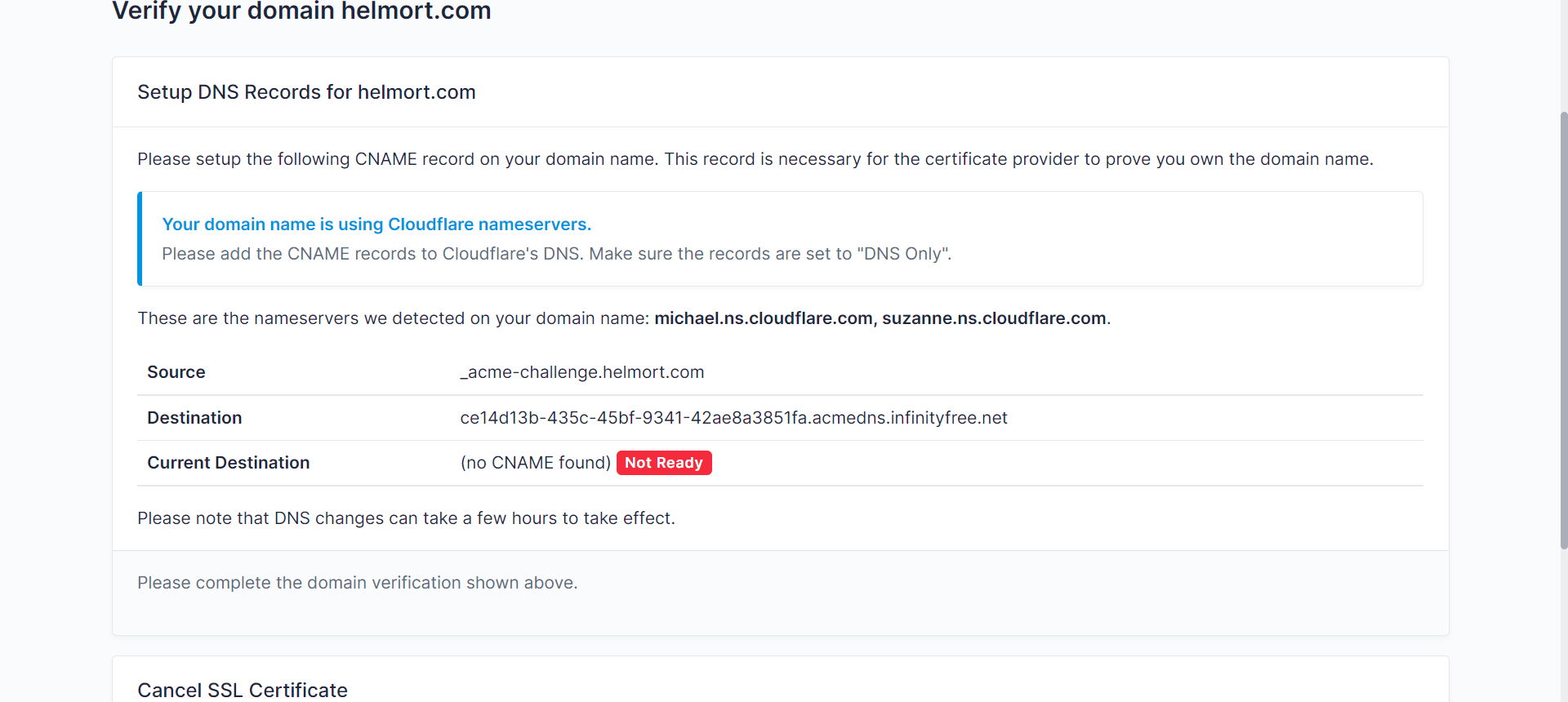
Task: Click the michael.ns.cloudflare.com nameserver text
Action: tap(763, 318)
